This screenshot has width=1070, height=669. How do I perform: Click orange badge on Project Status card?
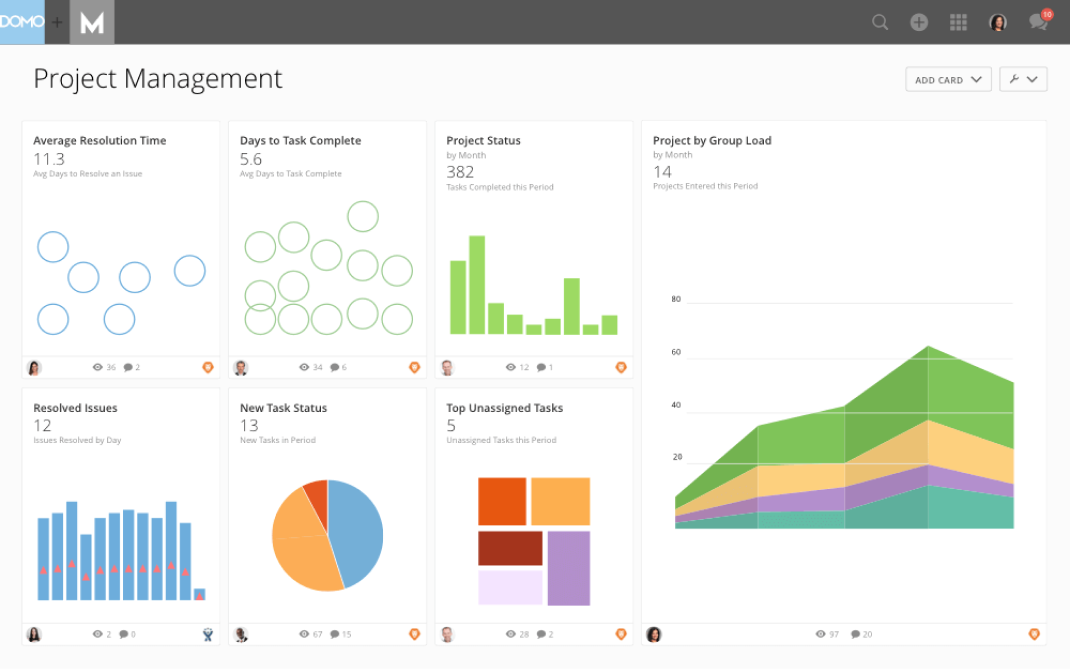coord(621,367)
